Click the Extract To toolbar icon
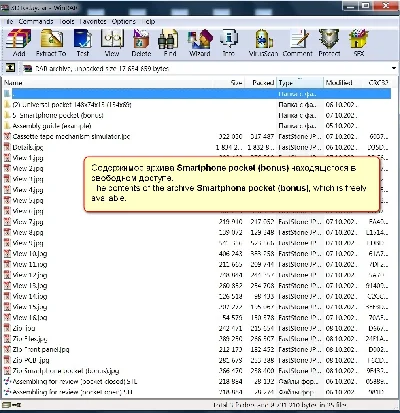The height and width of the screenshot is (413, 400). click(51, 43)
